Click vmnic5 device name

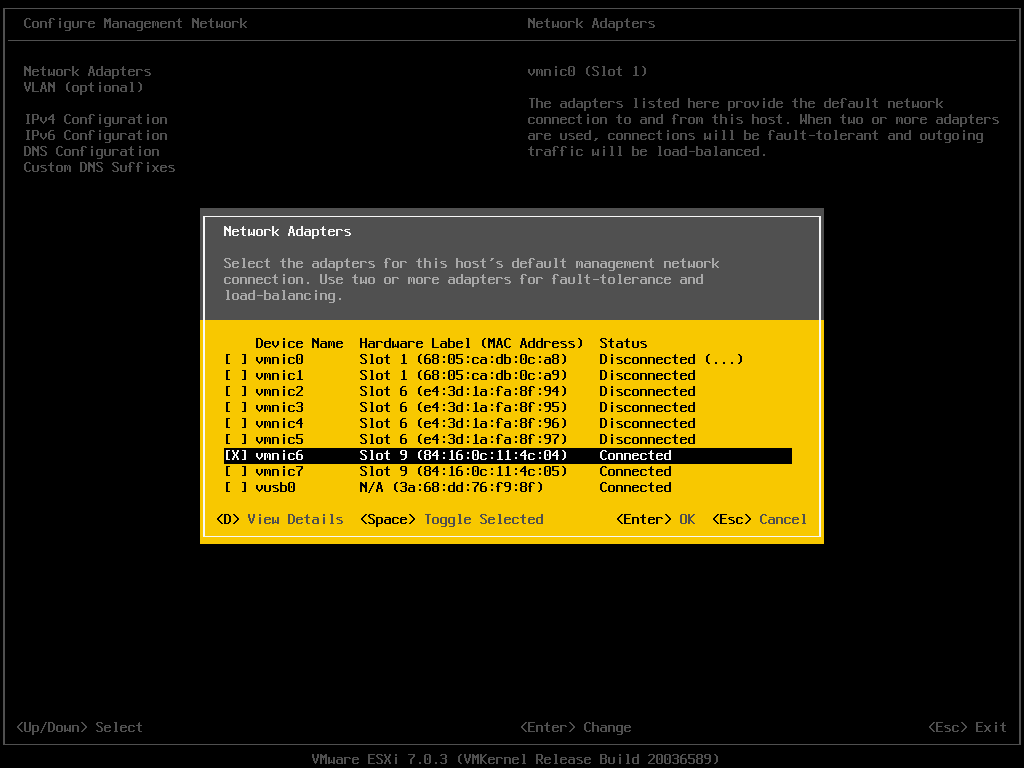[280, 440]
